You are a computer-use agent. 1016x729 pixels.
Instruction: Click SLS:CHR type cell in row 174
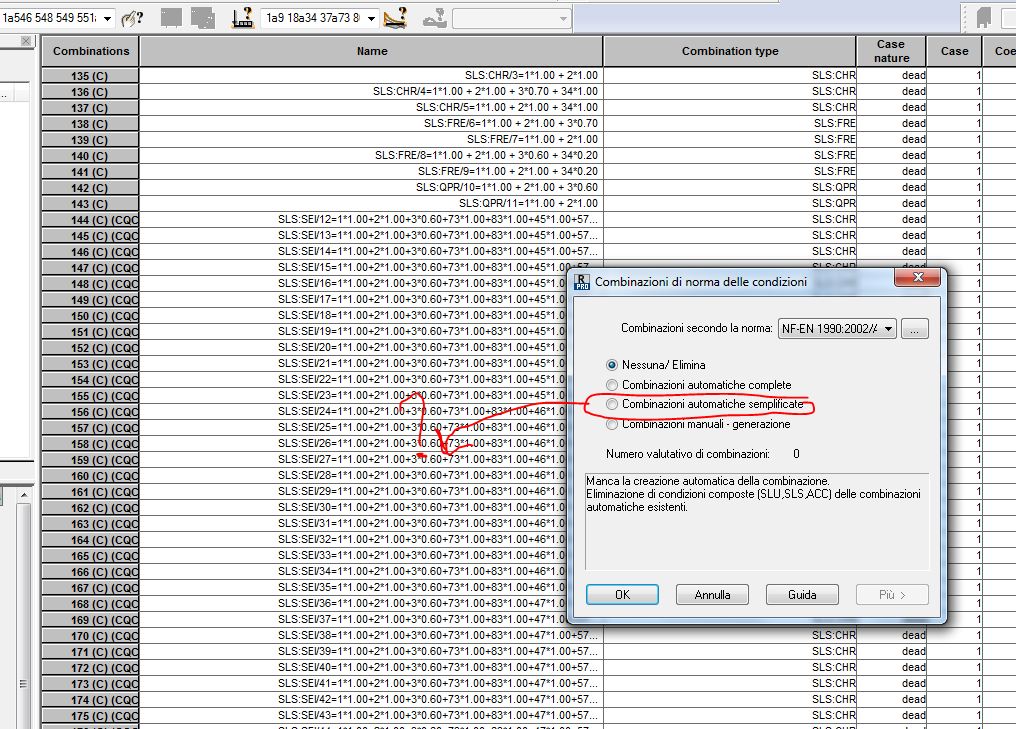pos(730,699)
